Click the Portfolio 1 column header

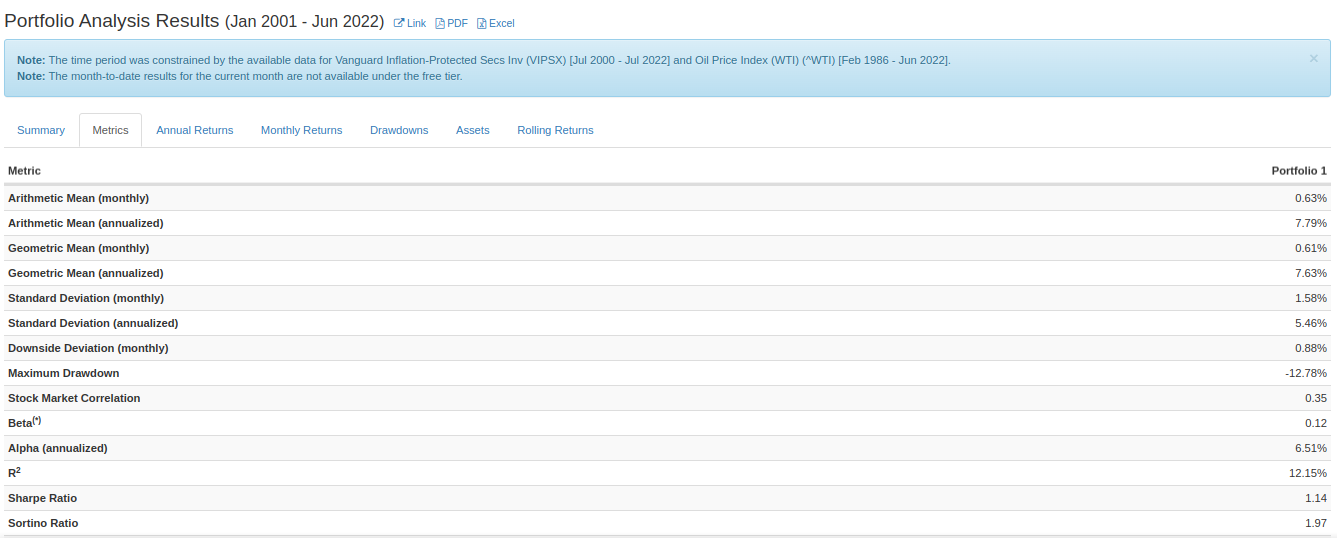(1298, 171)
